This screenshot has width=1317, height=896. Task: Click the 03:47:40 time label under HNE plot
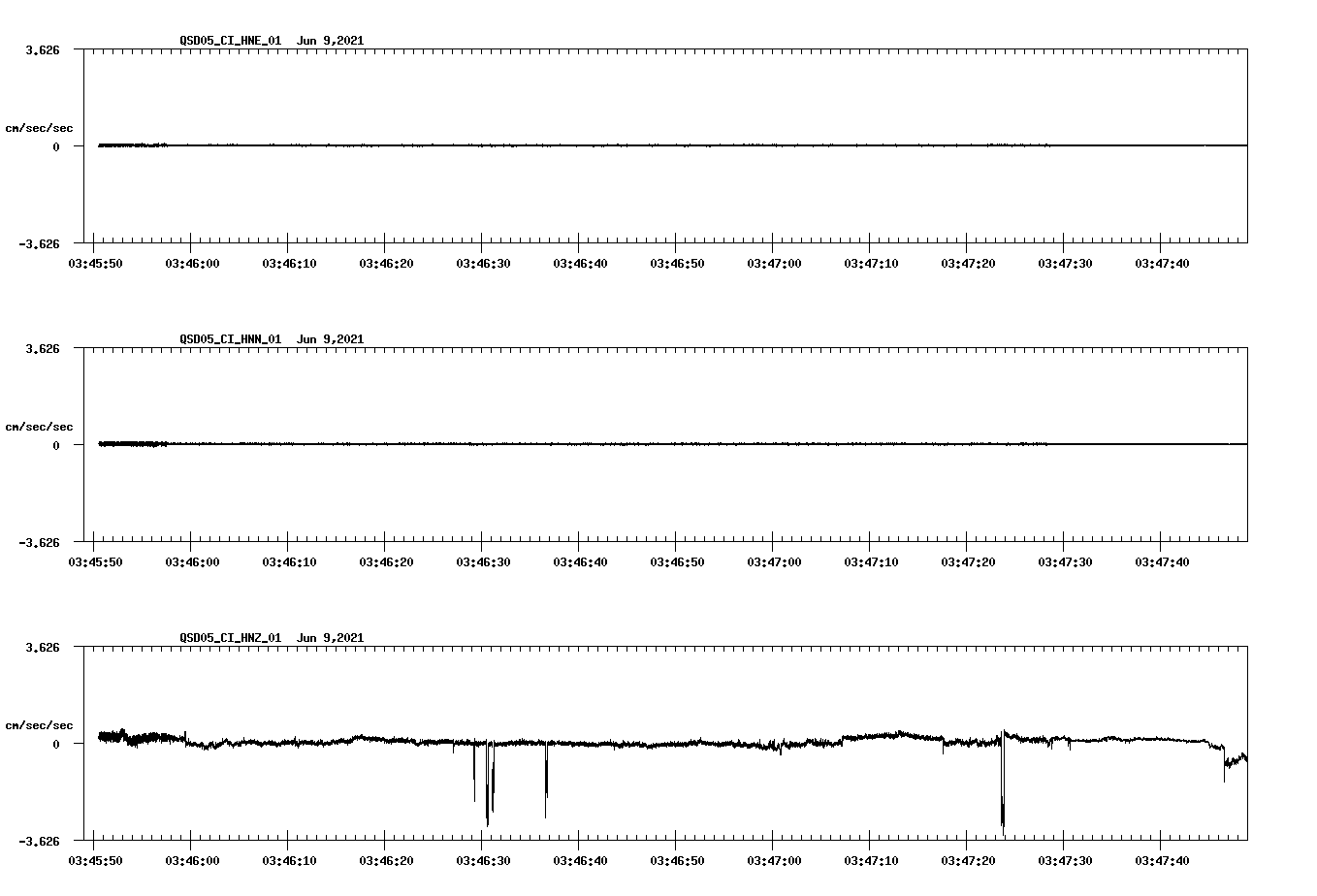click(x=1162, y=263)
